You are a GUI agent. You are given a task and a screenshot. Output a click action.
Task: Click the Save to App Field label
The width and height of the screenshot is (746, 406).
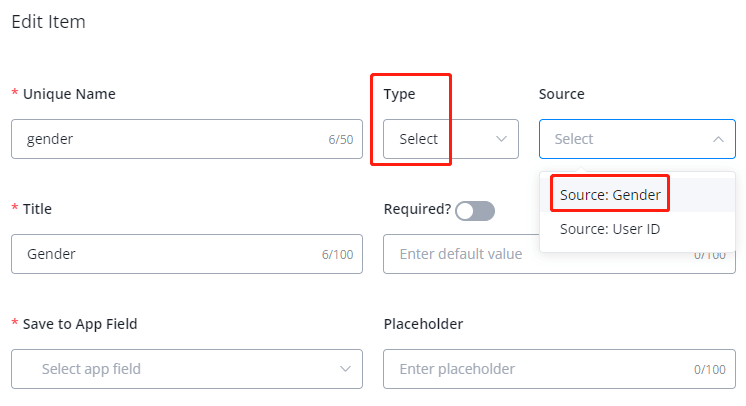click(80, 324)
